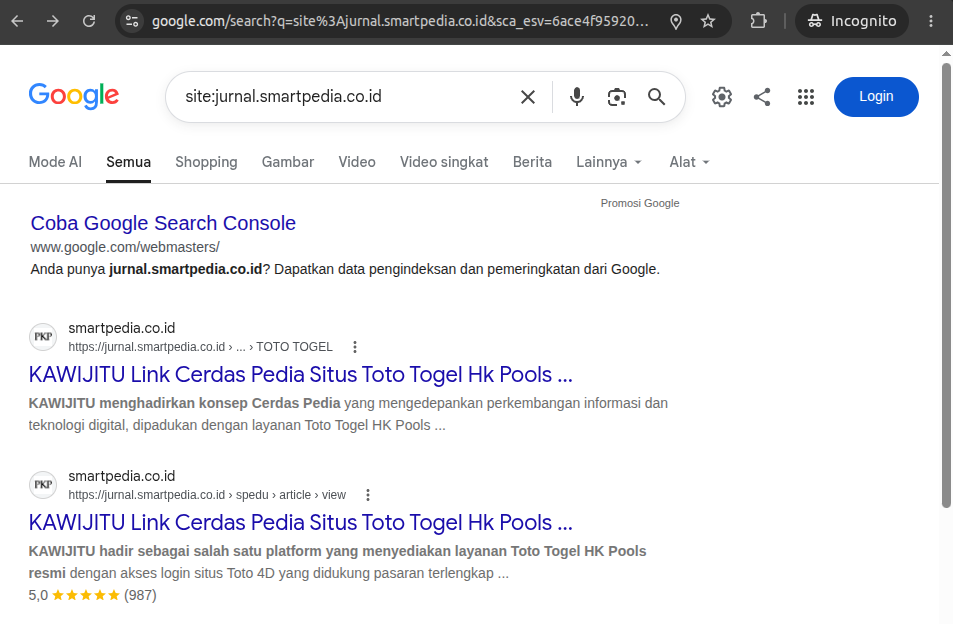The height and width of the screenshot is (624, 953).
Task: Click the Google logo
Action: pos(74,96)
